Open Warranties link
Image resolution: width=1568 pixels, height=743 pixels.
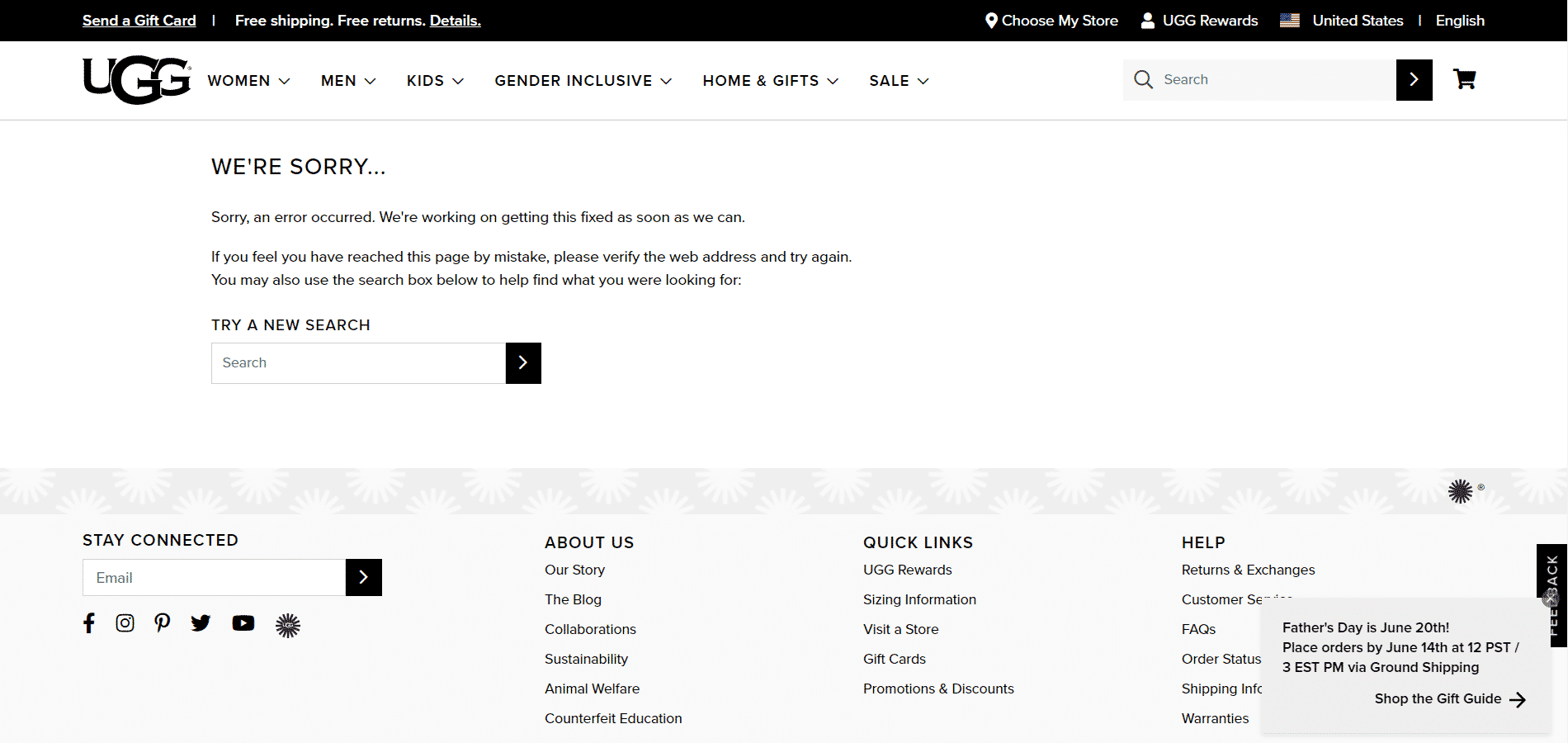(x=1215, y=718)
